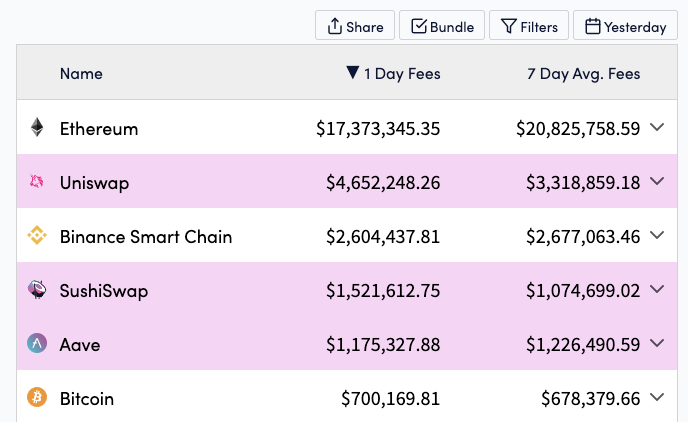Expand the Aave row chevron

[x=657, y=343]
